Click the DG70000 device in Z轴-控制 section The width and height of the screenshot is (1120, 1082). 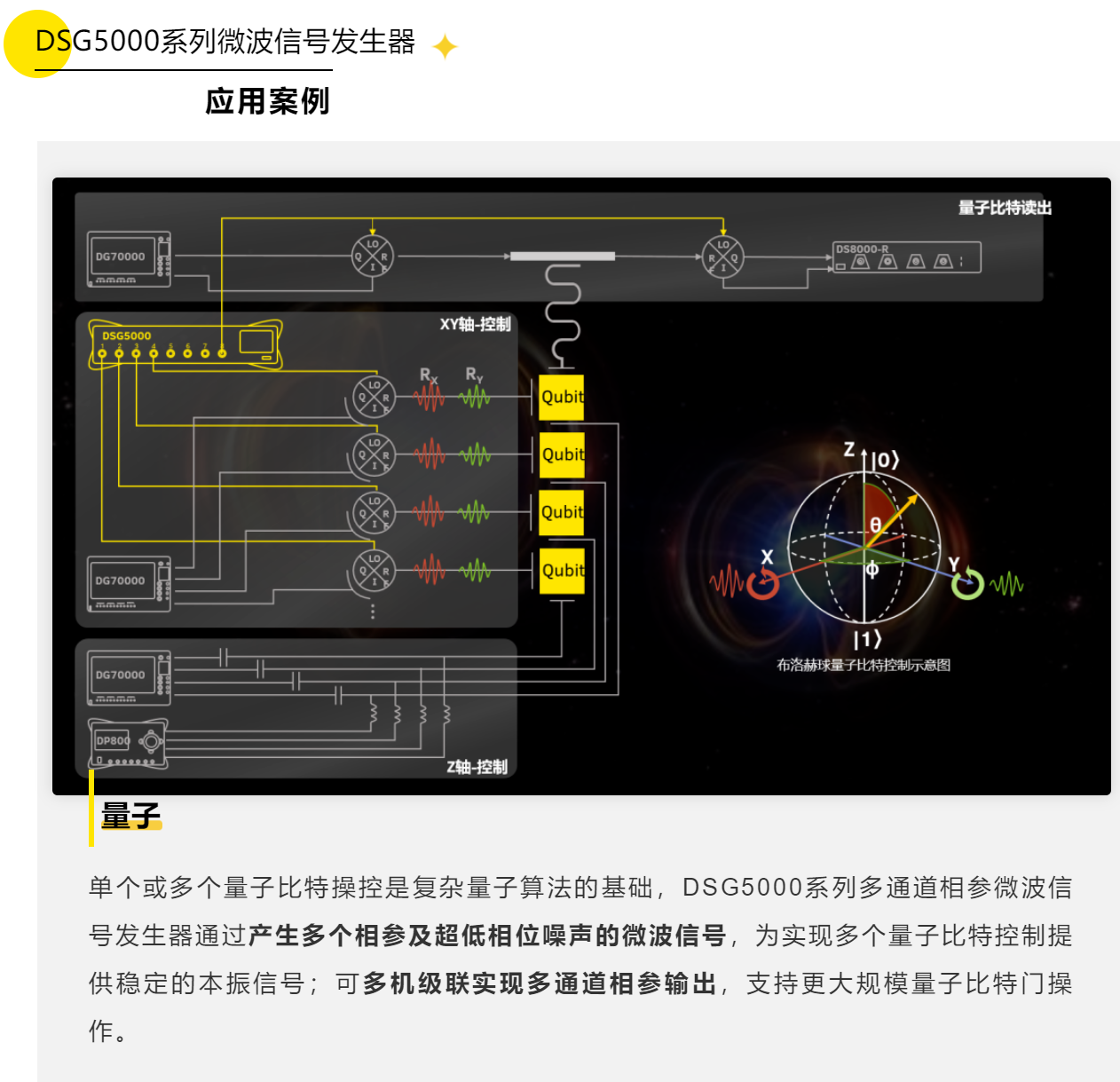pyautogui.click(x=130, y=676)
